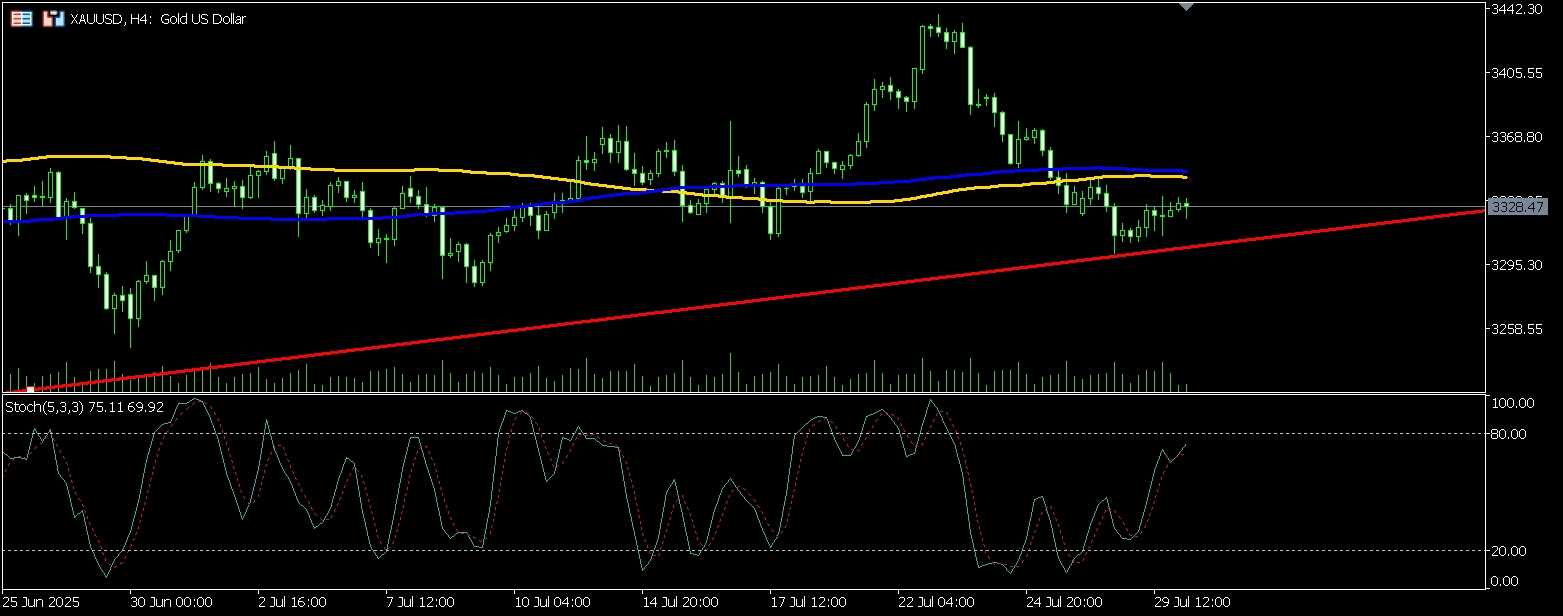The height and width of the screenshot is (616, 1563).
Task: Click the 10 Jul 04:00 date label
Action: (552, 603)
